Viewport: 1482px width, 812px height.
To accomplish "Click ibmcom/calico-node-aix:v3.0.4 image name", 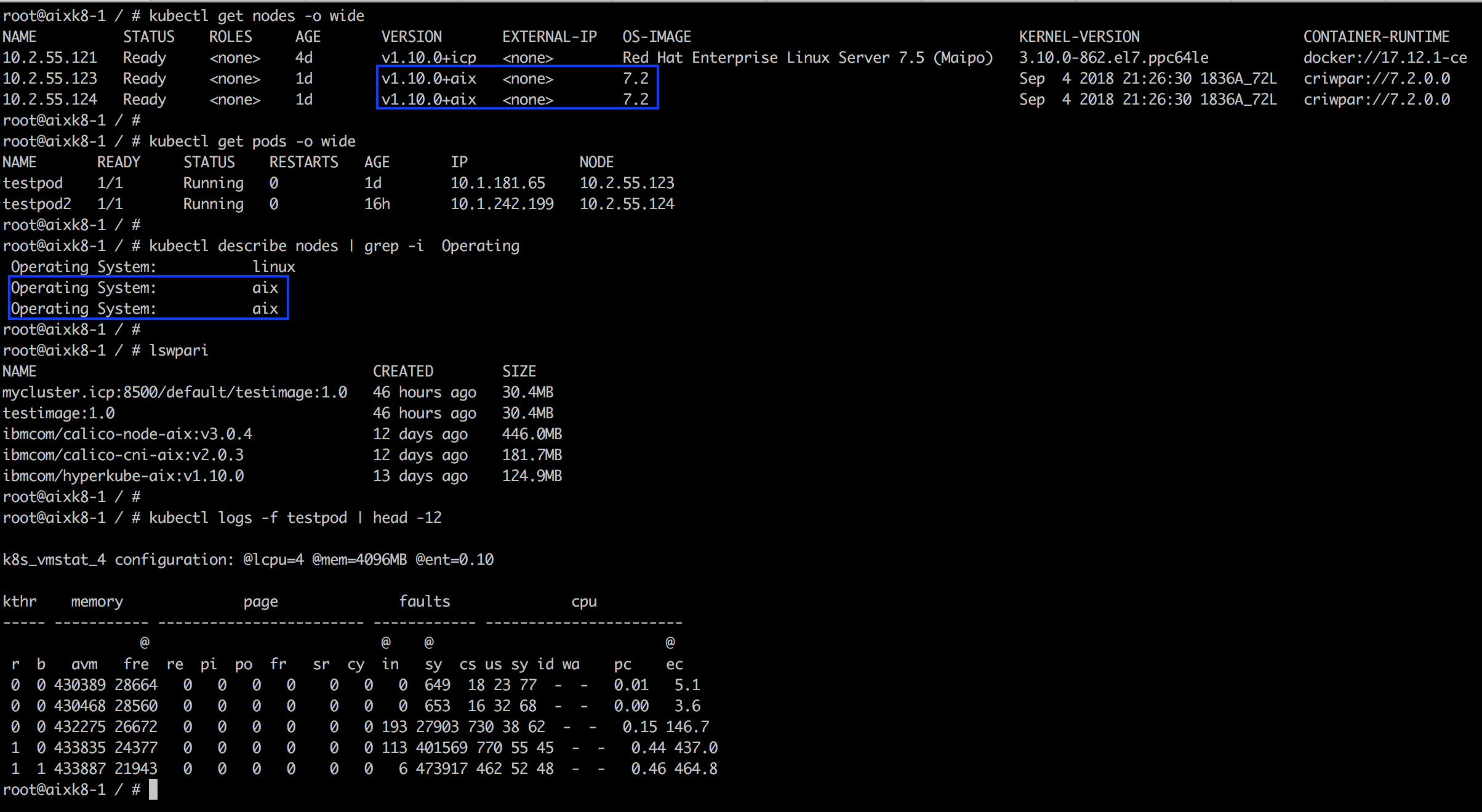I will click(127, 434).
